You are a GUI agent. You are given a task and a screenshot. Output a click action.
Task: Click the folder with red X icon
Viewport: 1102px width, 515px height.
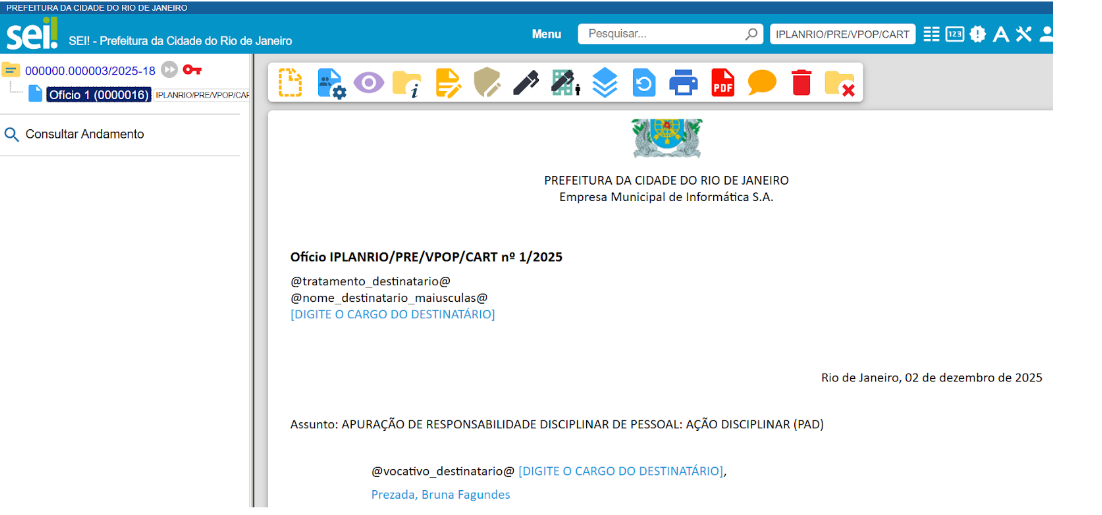[x=839, y=83]
